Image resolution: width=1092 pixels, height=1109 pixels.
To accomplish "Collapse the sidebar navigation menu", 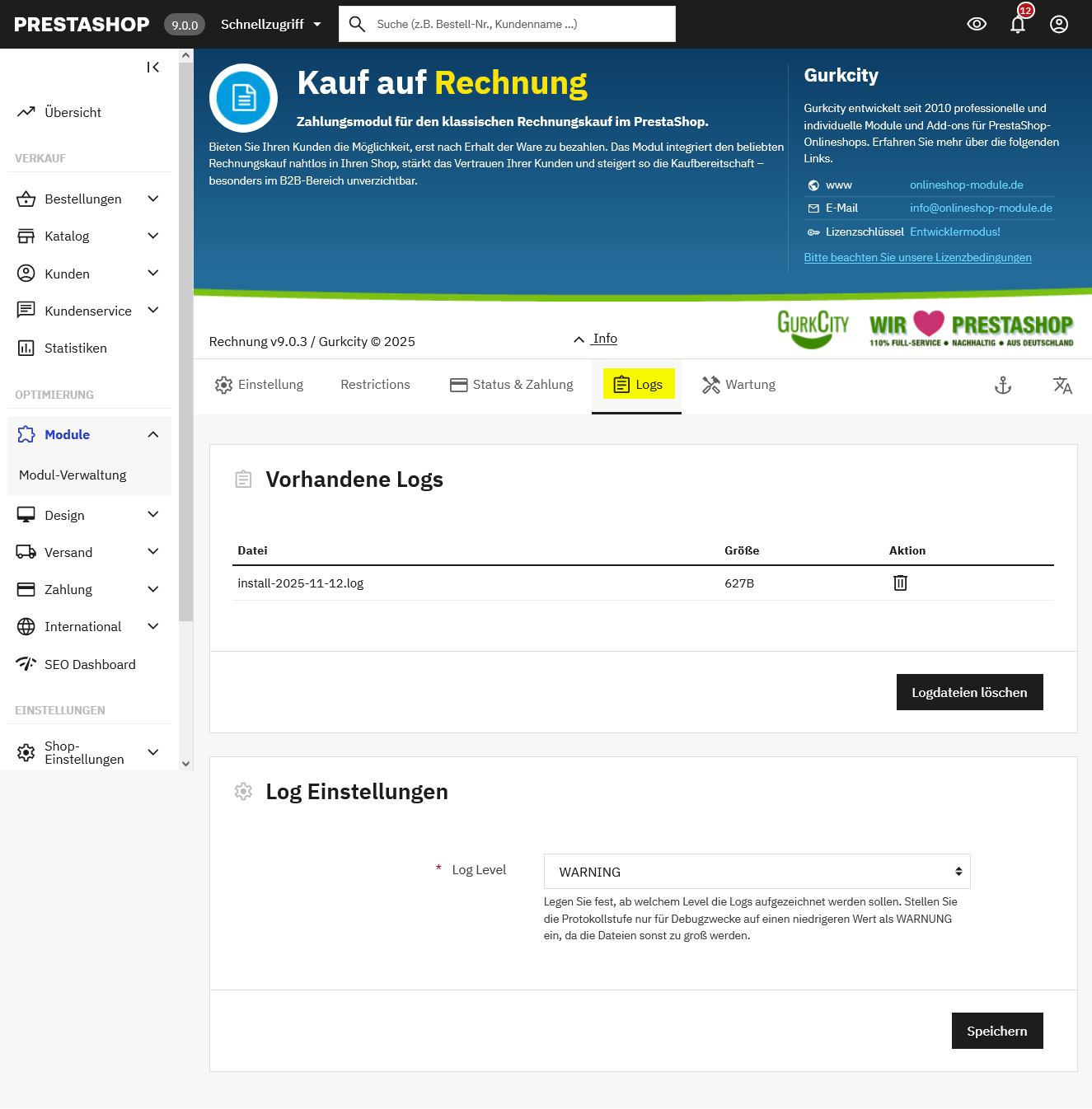I will pyautogui.click(x=153, y=68).
